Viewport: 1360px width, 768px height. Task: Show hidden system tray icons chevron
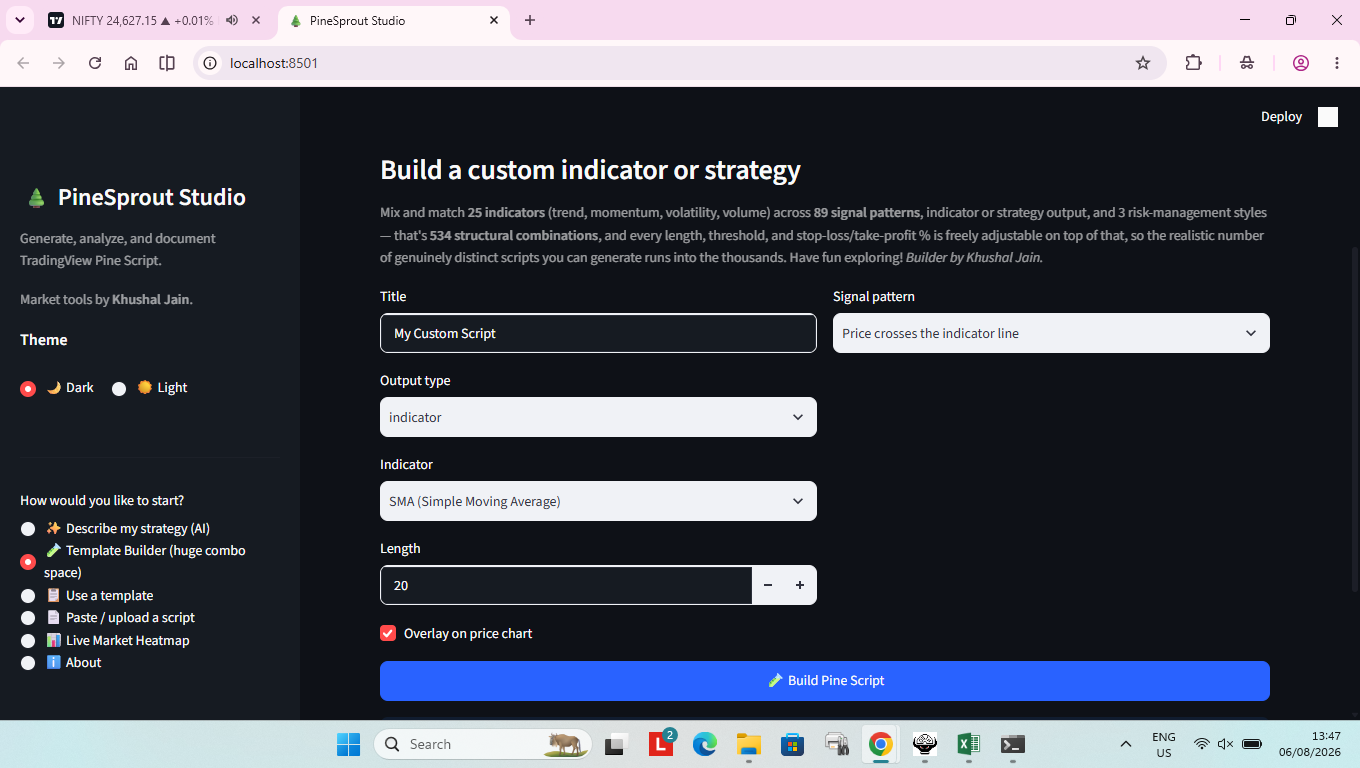(1126, 744)
